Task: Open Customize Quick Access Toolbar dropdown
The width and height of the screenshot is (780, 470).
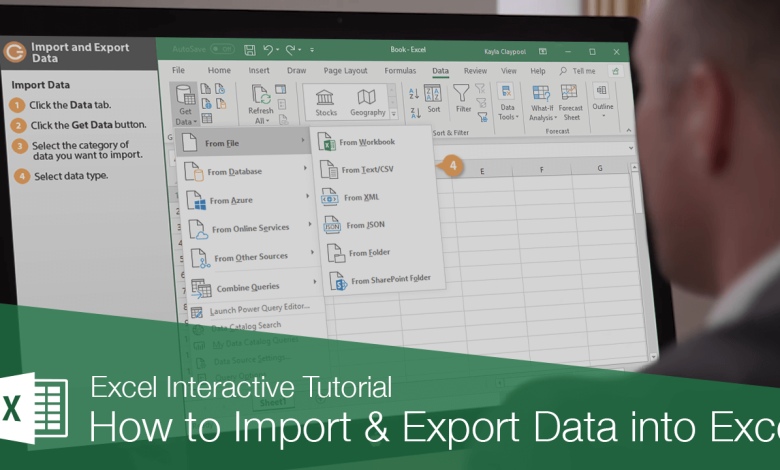Action: click(312, 50)
